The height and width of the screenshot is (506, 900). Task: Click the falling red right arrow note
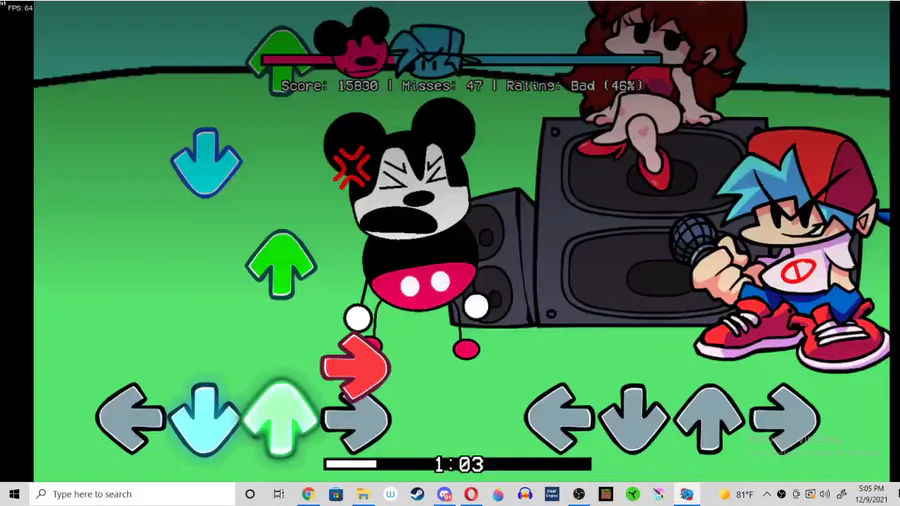[x=355, y=367]
